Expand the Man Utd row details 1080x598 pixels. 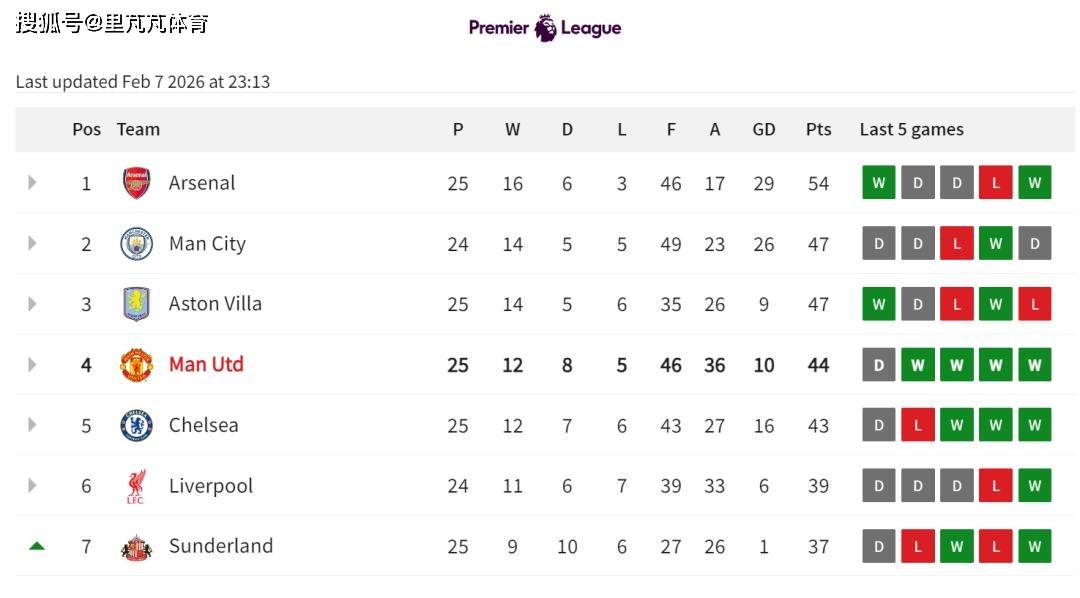[32, 365]
